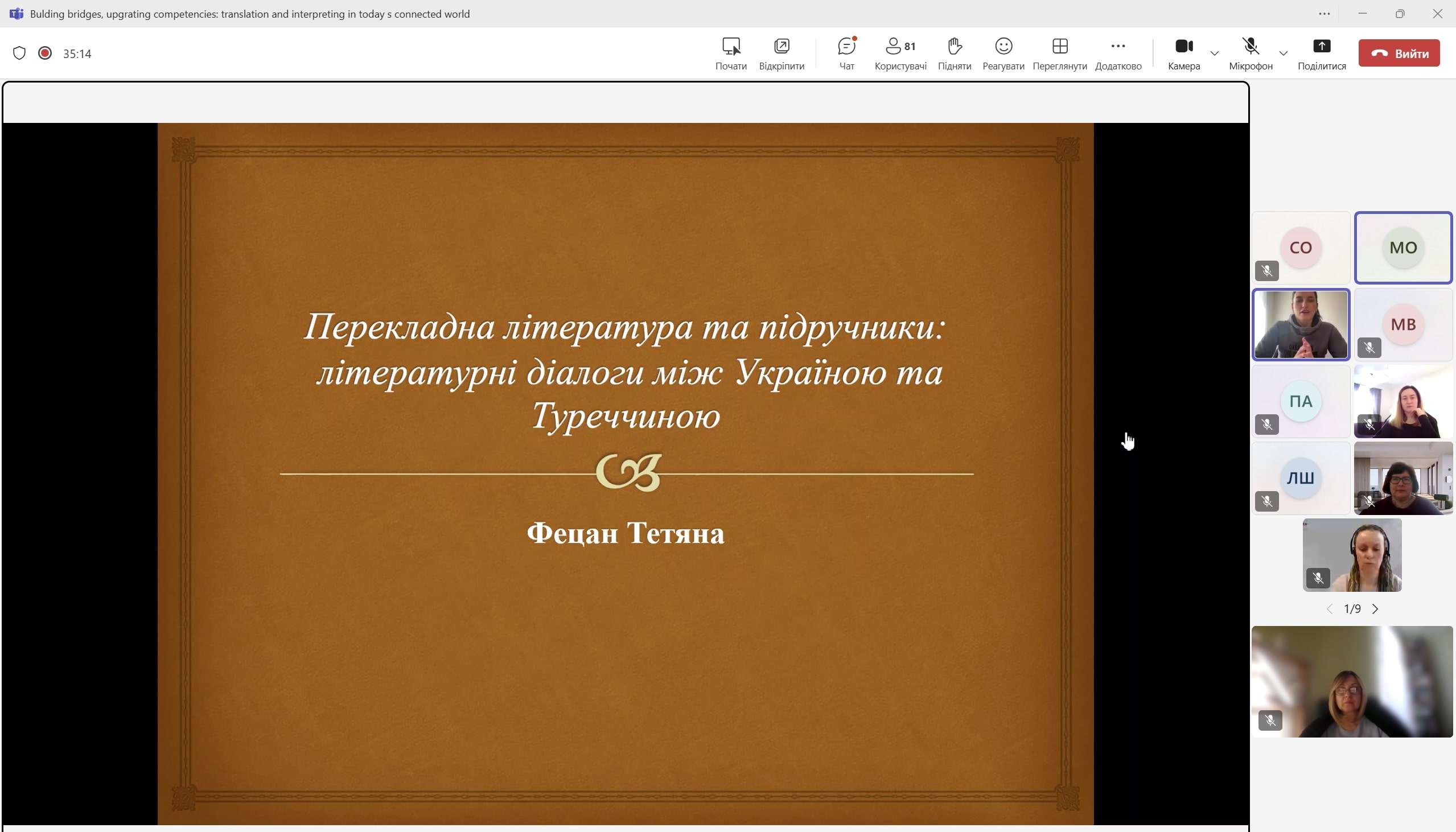This screenshot has height=832, width=1456.
Task: Share screen with Поділитися icon
Action: [1321, 46]
